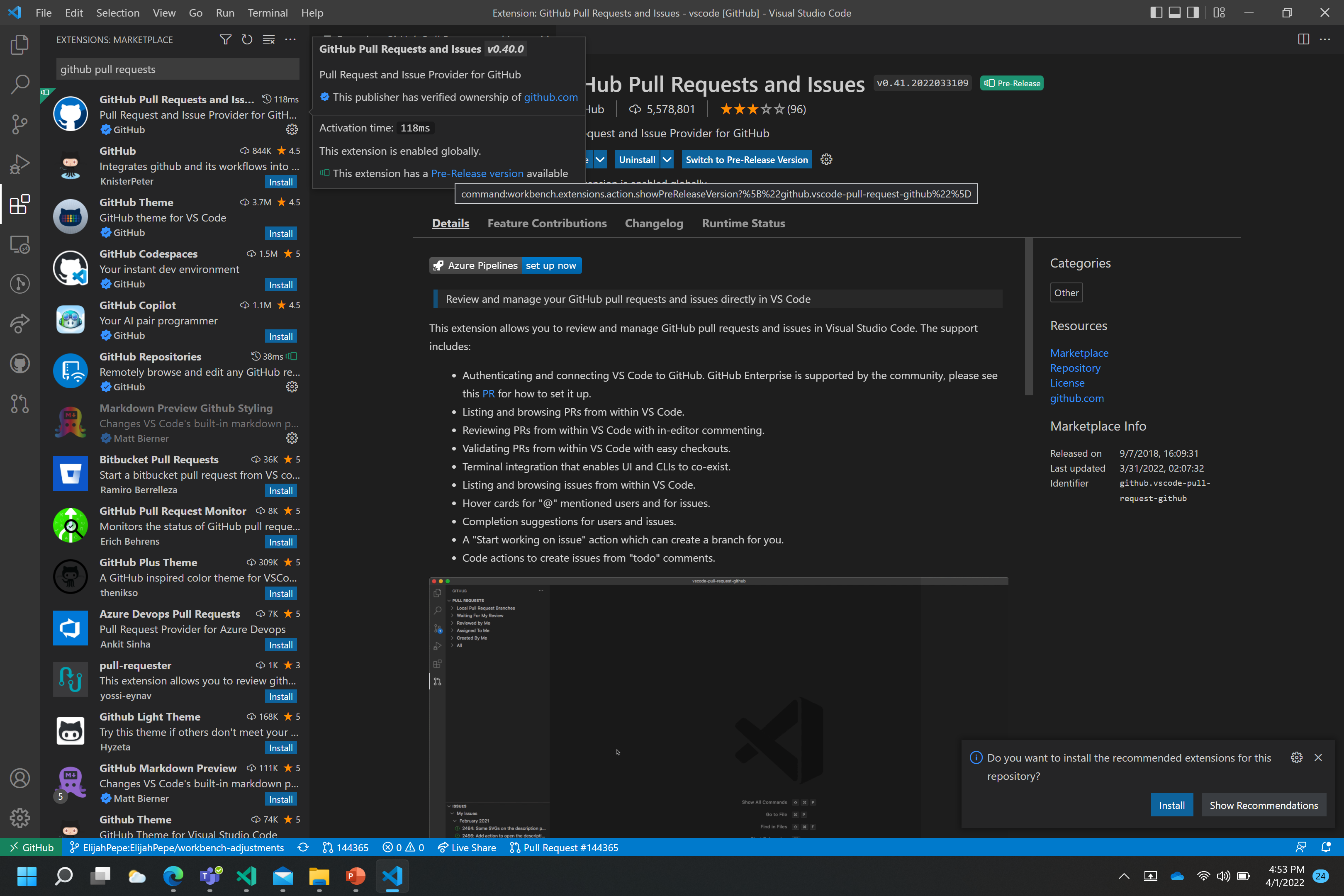Open the Go menu
The image size is (1344, 896).
pyautogui.click(x=195, y=12)
